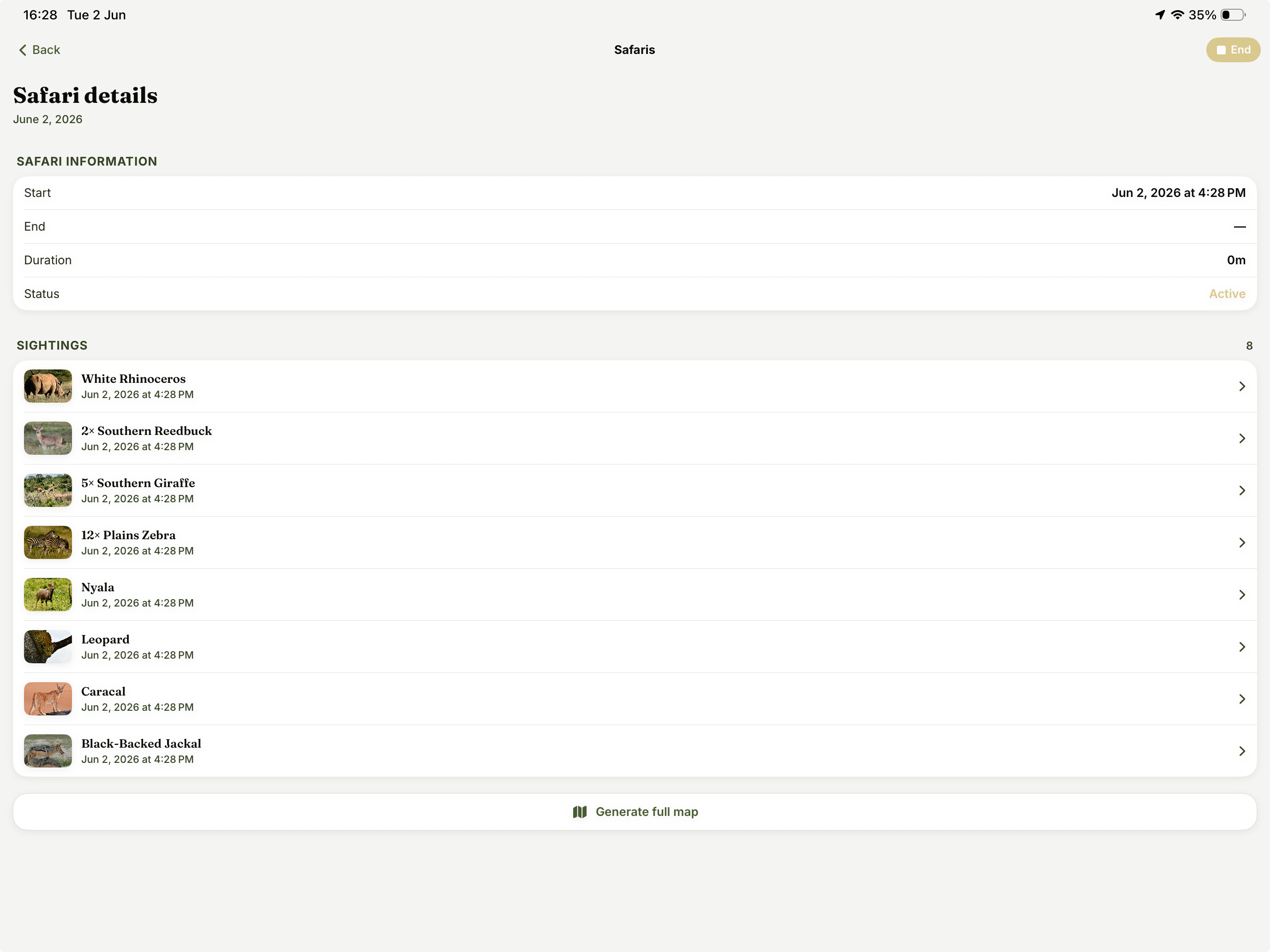Viewport: 1270px width, 952px height.
Task: Select Black-Backed Jackal sighting title
Action: pos(141,744)
